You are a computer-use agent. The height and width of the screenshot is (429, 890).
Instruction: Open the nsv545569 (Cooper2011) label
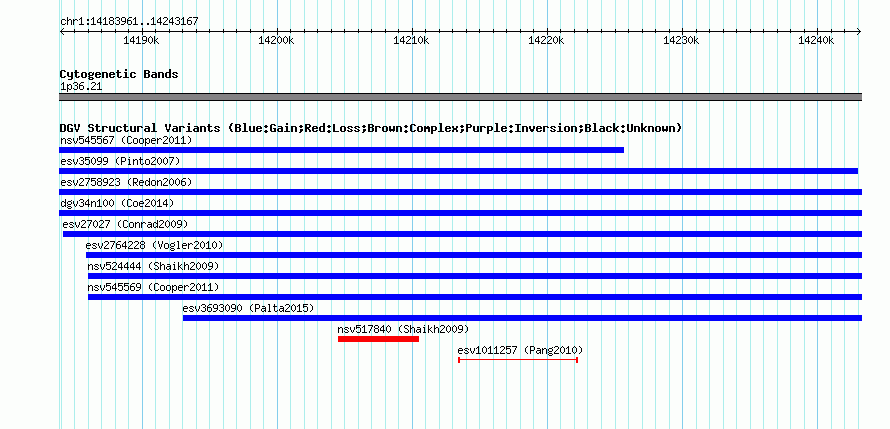(153, 287)
